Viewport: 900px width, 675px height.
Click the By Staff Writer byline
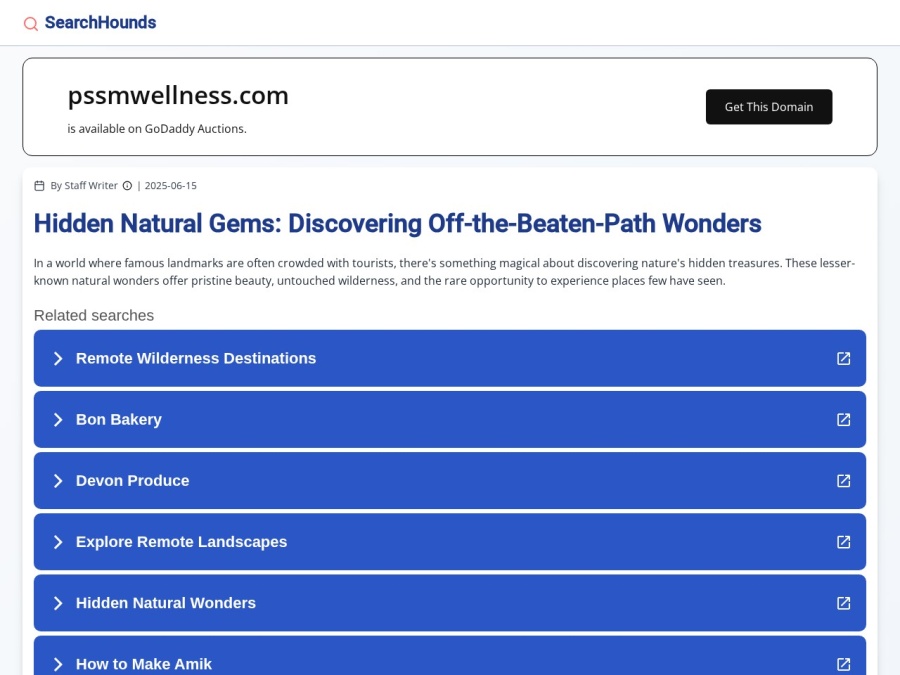pyautogui.click(x=84, y=185)
